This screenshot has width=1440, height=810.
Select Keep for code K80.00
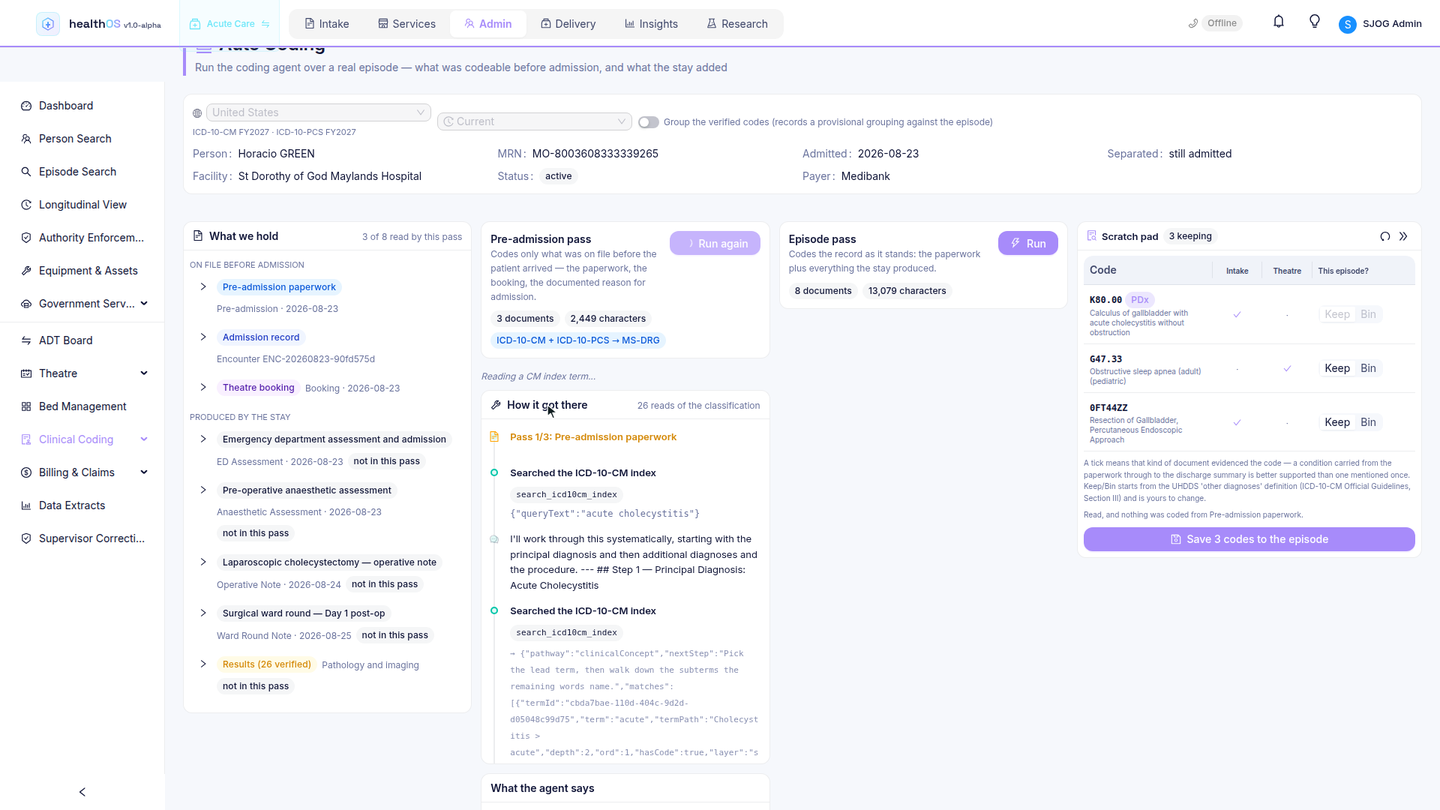point(1337,314)
